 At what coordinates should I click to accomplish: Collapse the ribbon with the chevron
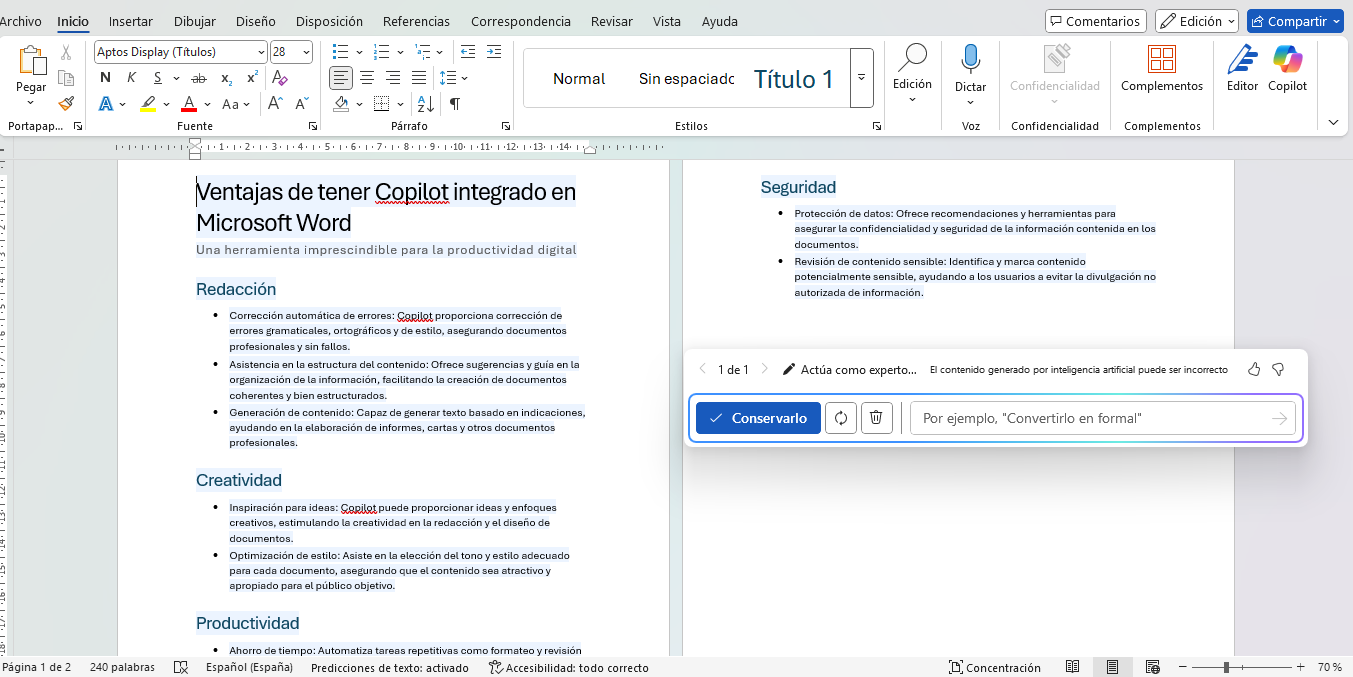(x=1333, y=122)
